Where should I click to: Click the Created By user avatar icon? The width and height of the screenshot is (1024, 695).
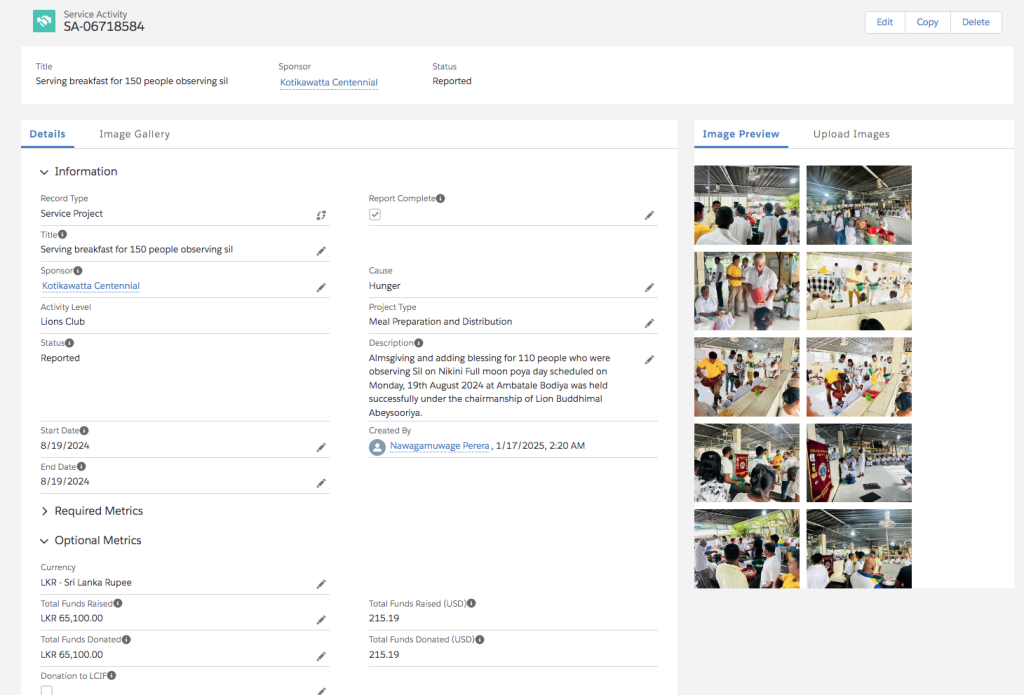click(x=377, y=447)
